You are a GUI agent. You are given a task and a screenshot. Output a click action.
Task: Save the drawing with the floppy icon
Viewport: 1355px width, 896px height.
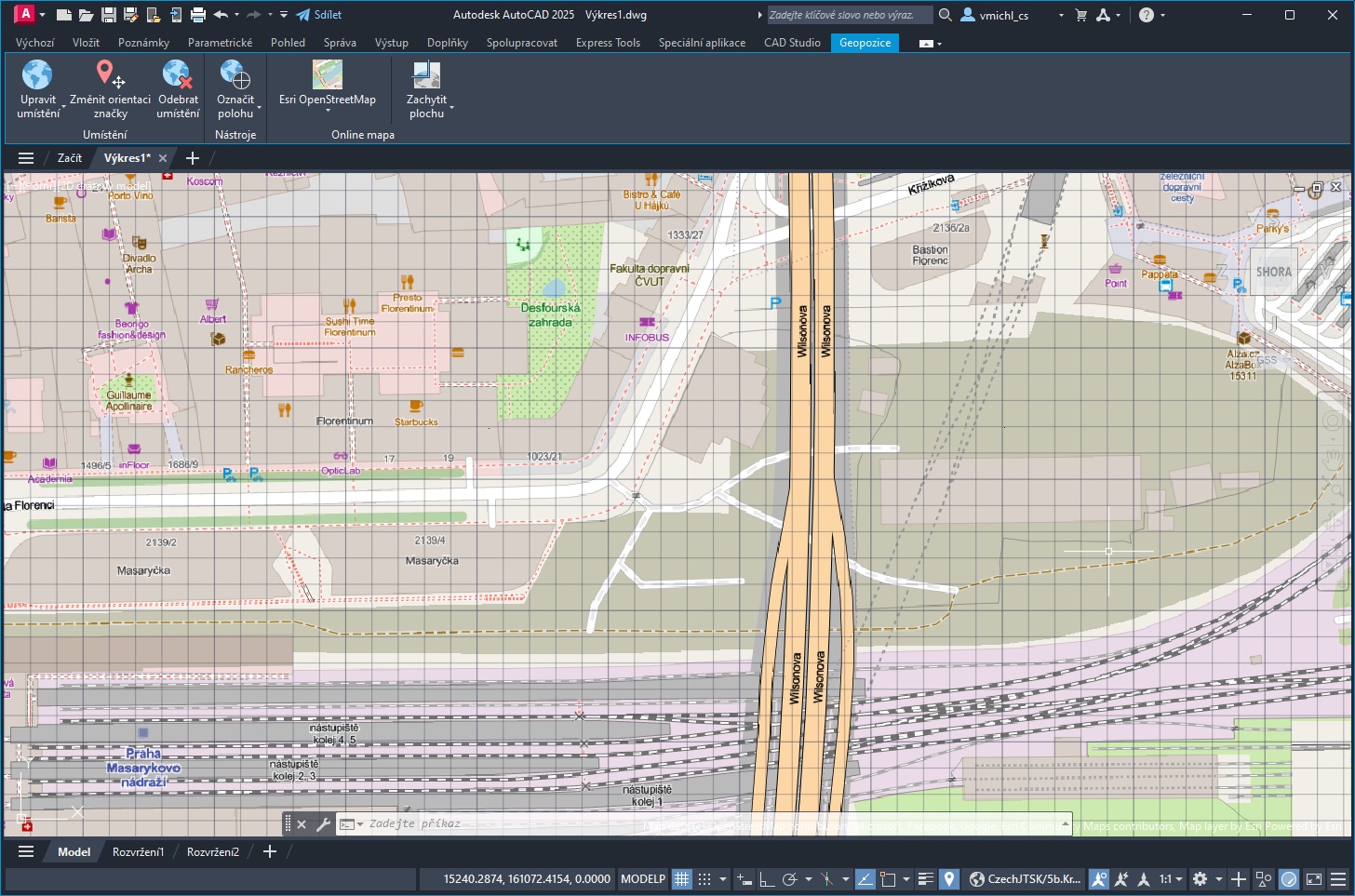pos(108,15)
